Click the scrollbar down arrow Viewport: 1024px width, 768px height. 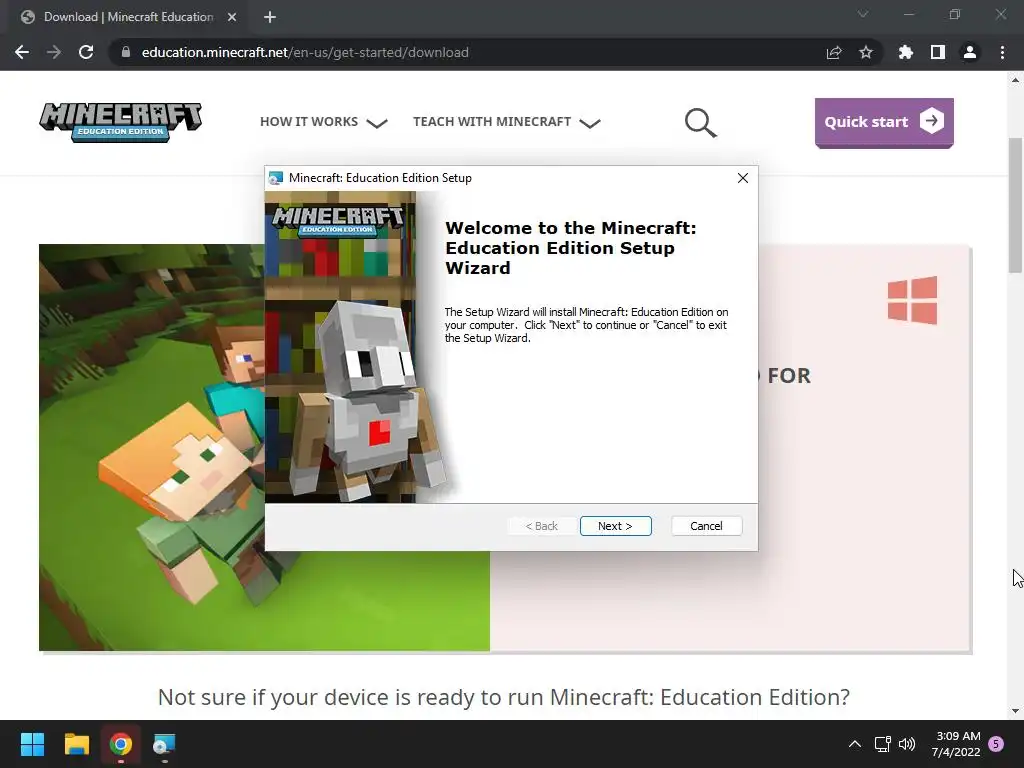(x=1015, y=711)
